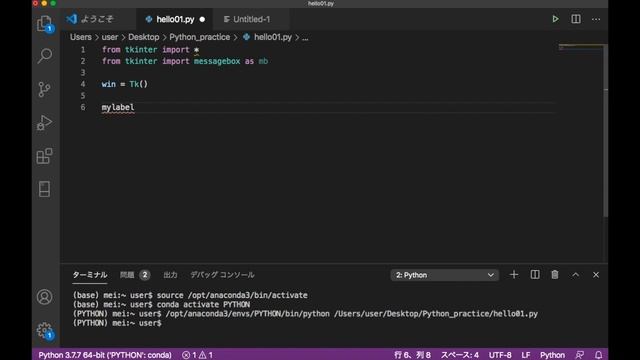Click on mylabel in line 6

(118, 107)
